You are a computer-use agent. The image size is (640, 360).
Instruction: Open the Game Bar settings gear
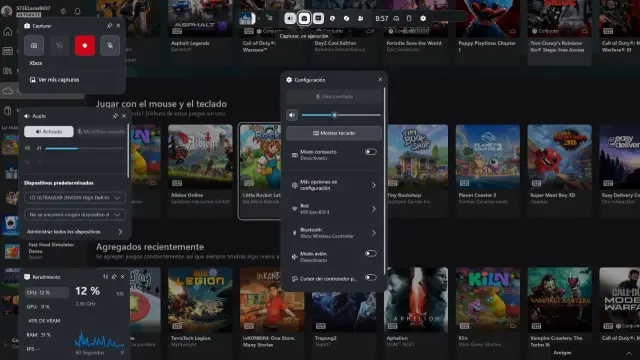(423, 18)
